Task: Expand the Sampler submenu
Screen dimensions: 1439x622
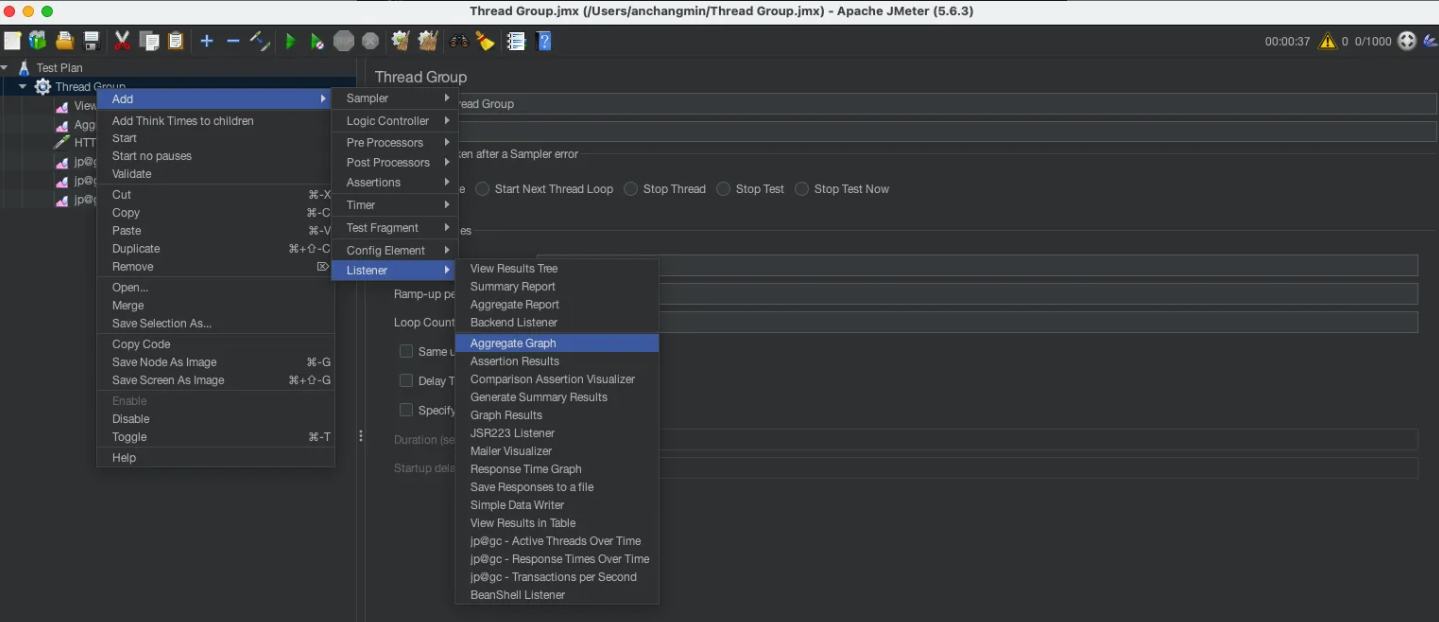Action: [x=395, y=98]
